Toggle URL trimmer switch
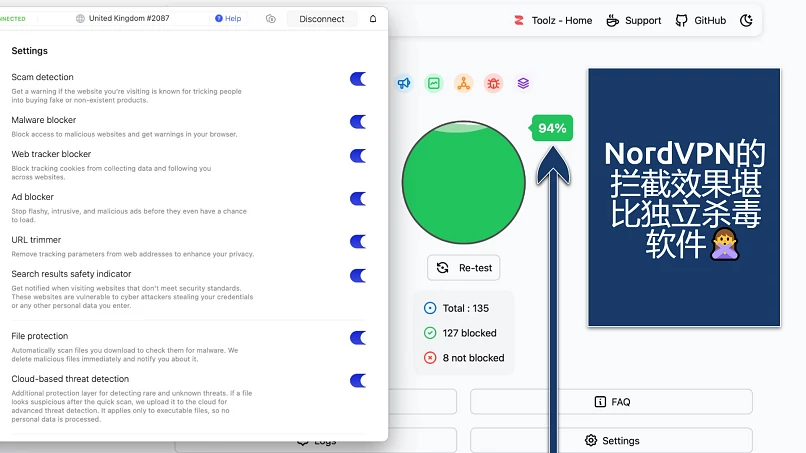 [358, 242]
